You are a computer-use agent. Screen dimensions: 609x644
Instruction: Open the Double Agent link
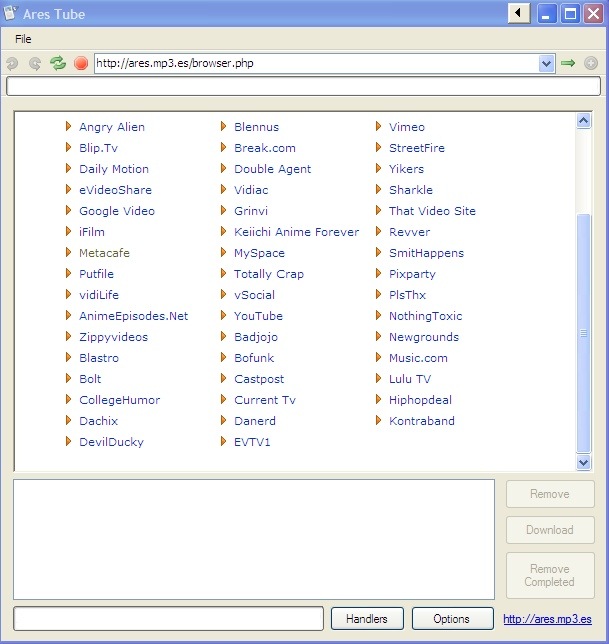(x=273, y=169)
